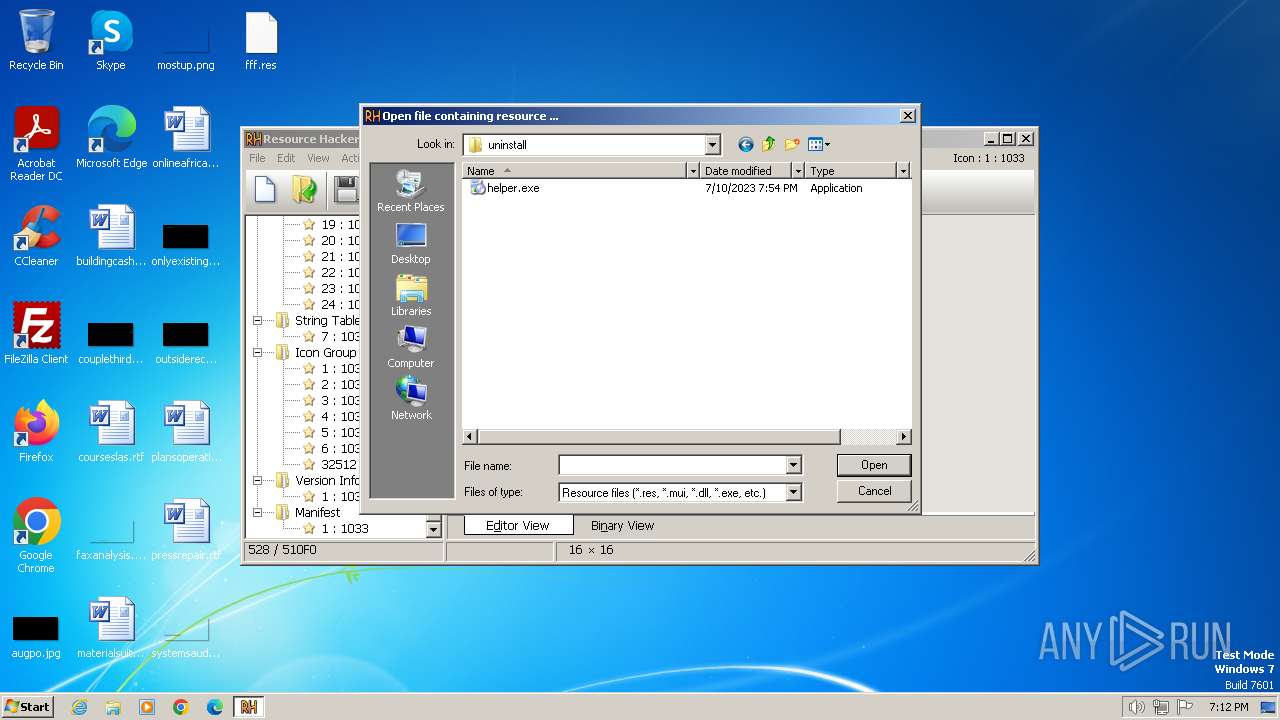
Task: Open Internet Explorer from the taskbar
Action: 79,707
